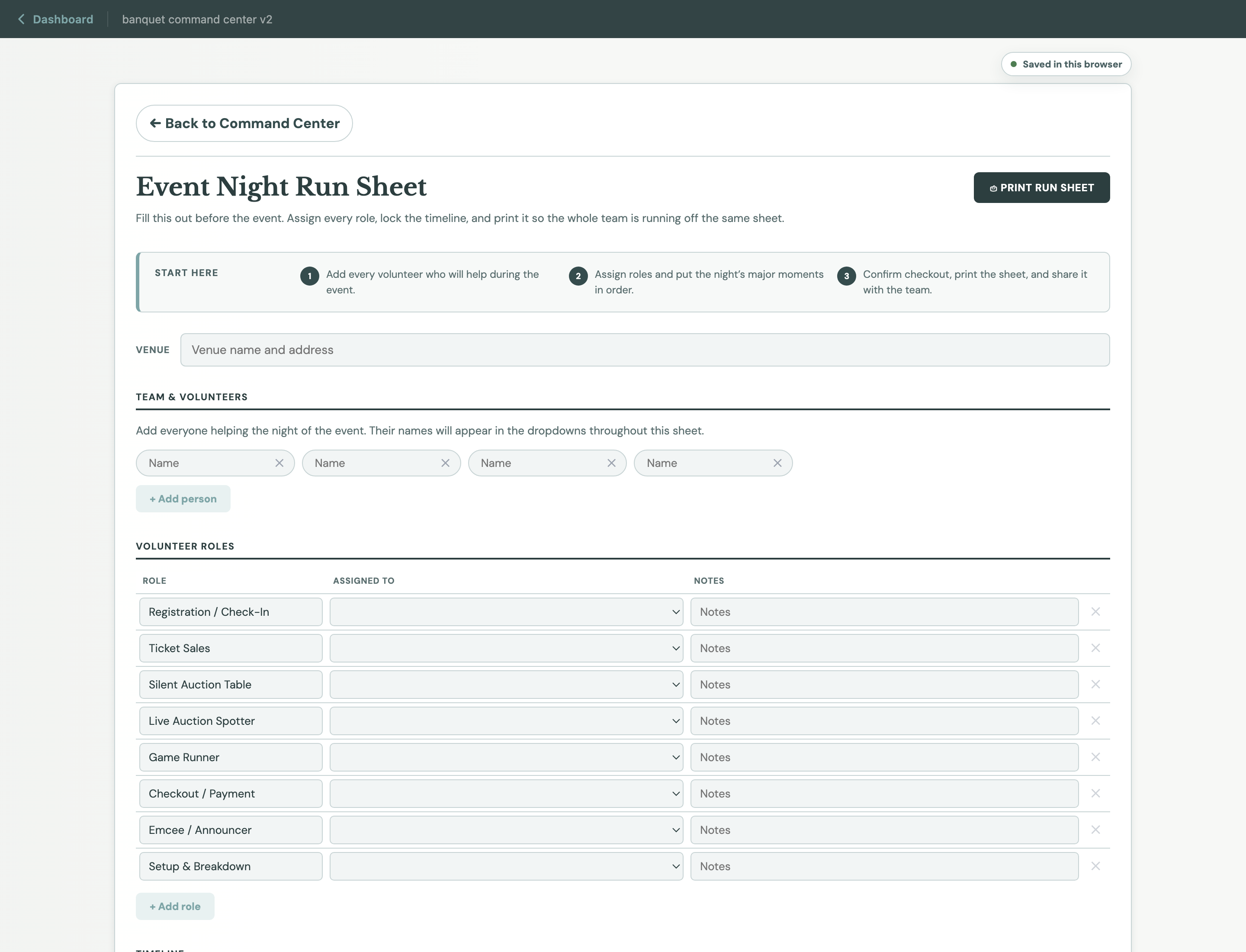Viewport: 1246px width, 952px height.
Task: Open Assigned To dropdown for Setup & Breakdown
Action: pyautogui.click(x=506, y=866)
